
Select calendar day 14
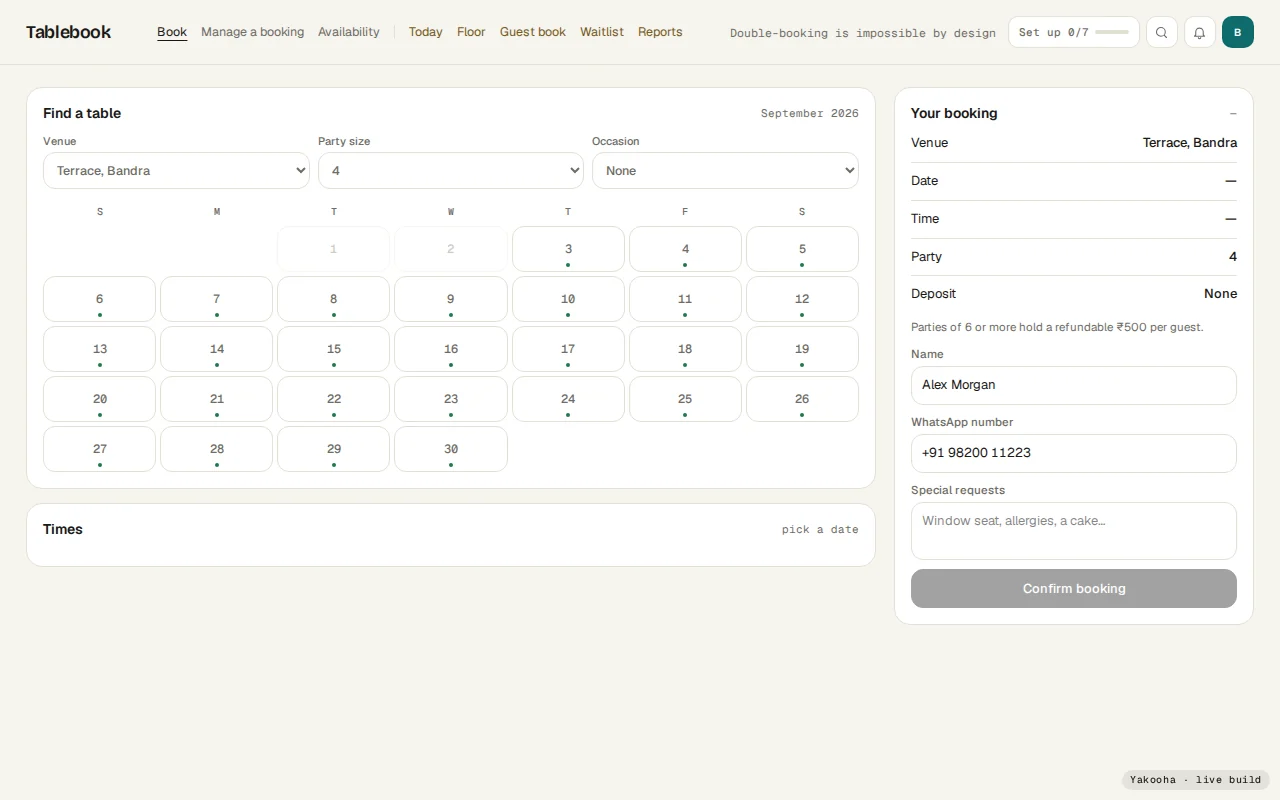click(x=216, y=349)
